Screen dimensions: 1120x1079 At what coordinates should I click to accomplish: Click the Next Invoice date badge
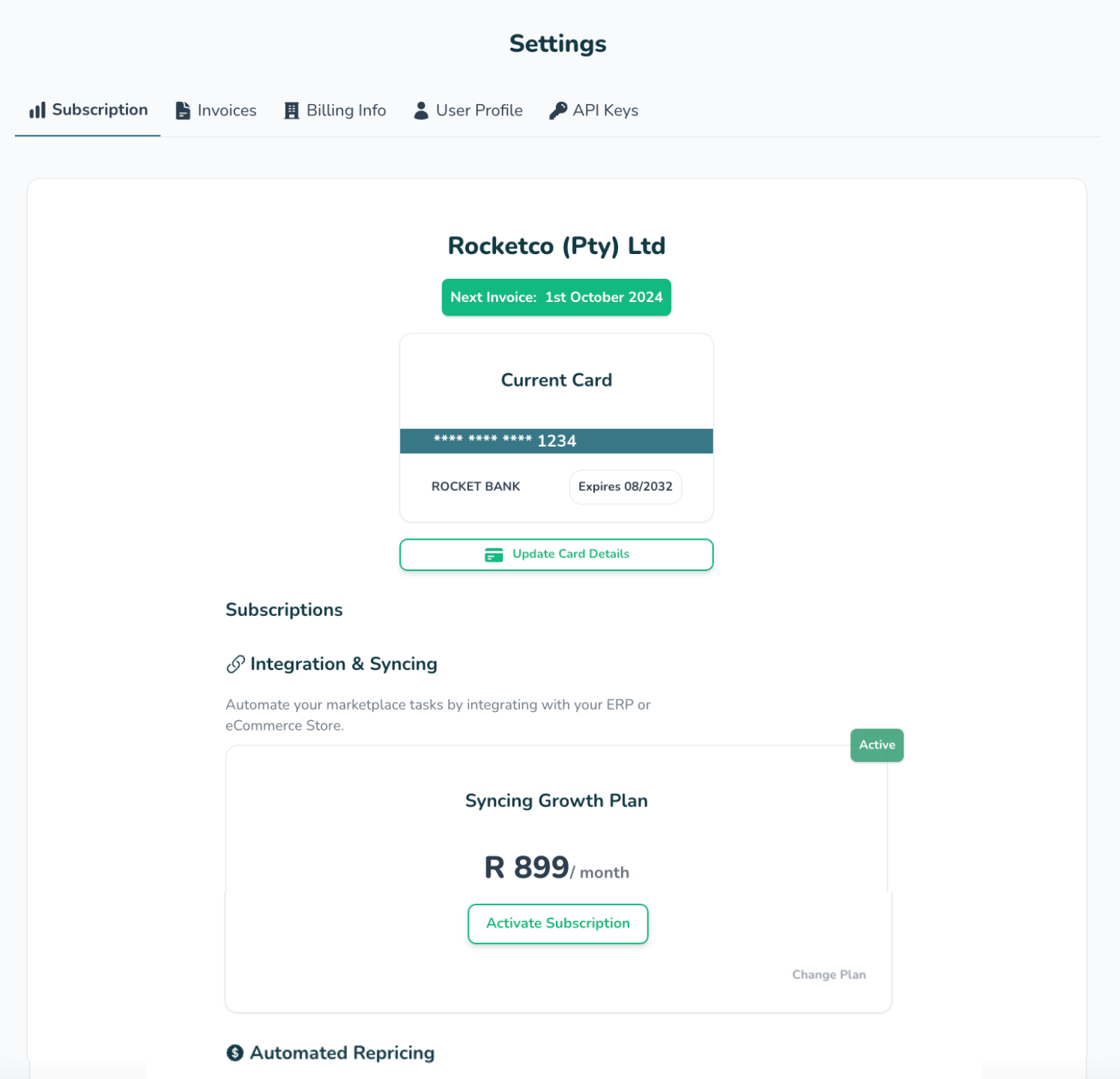pyautogui.click(x=557, y=297)
